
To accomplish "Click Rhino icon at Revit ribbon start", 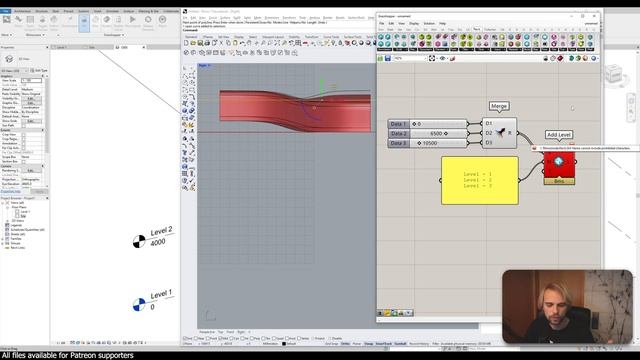I will coord(7,20).
